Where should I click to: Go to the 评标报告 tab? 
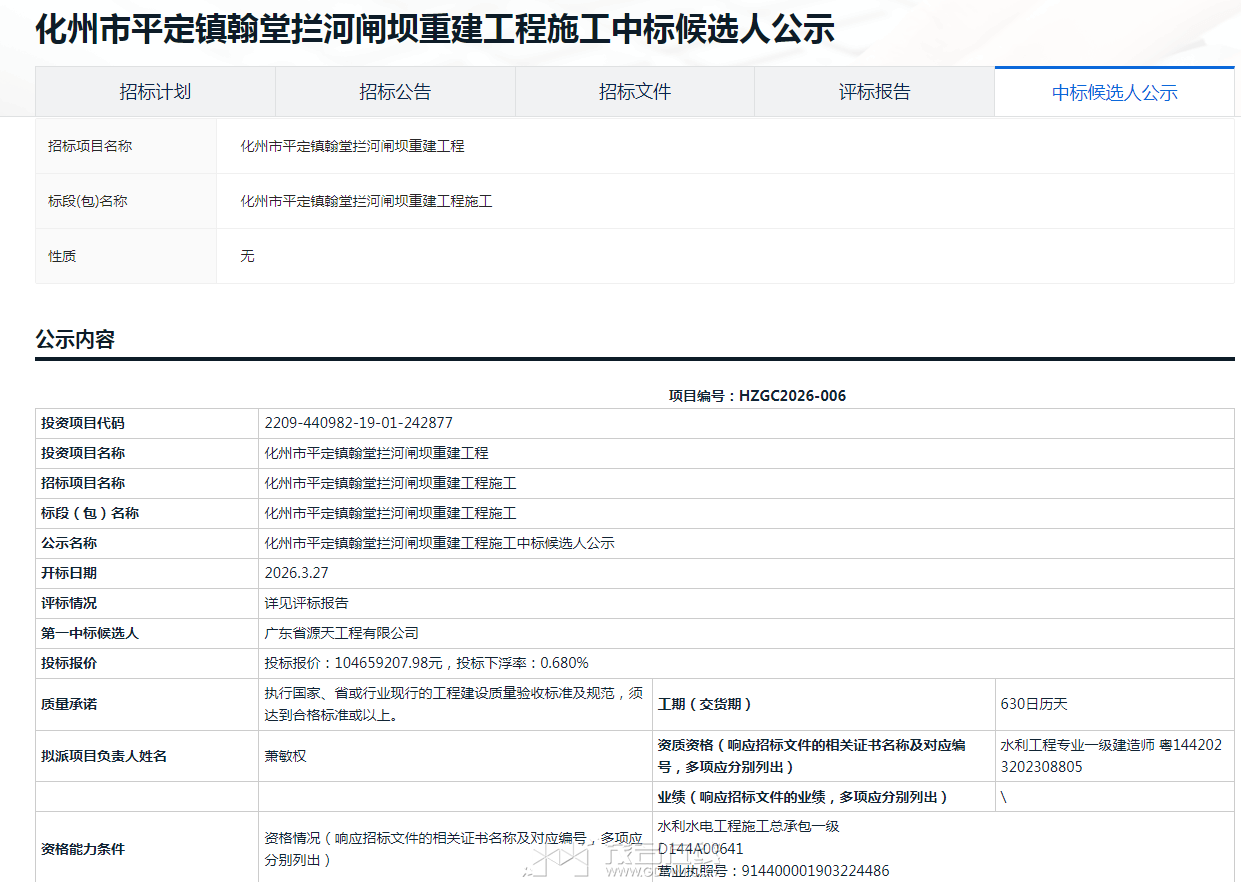tap(874, 92)
